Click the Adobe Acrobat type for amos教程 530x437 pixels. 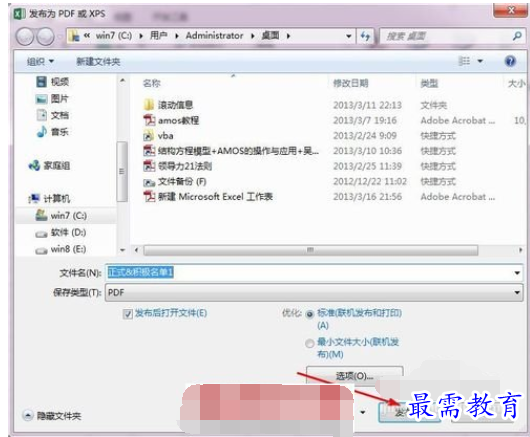point(457,120)
